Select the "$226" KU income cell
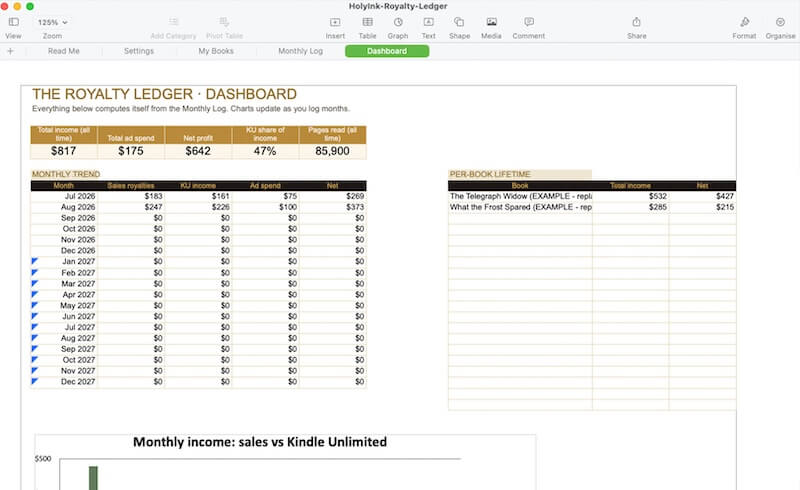This screenshot has width=800, height=490. pos(198,207)
